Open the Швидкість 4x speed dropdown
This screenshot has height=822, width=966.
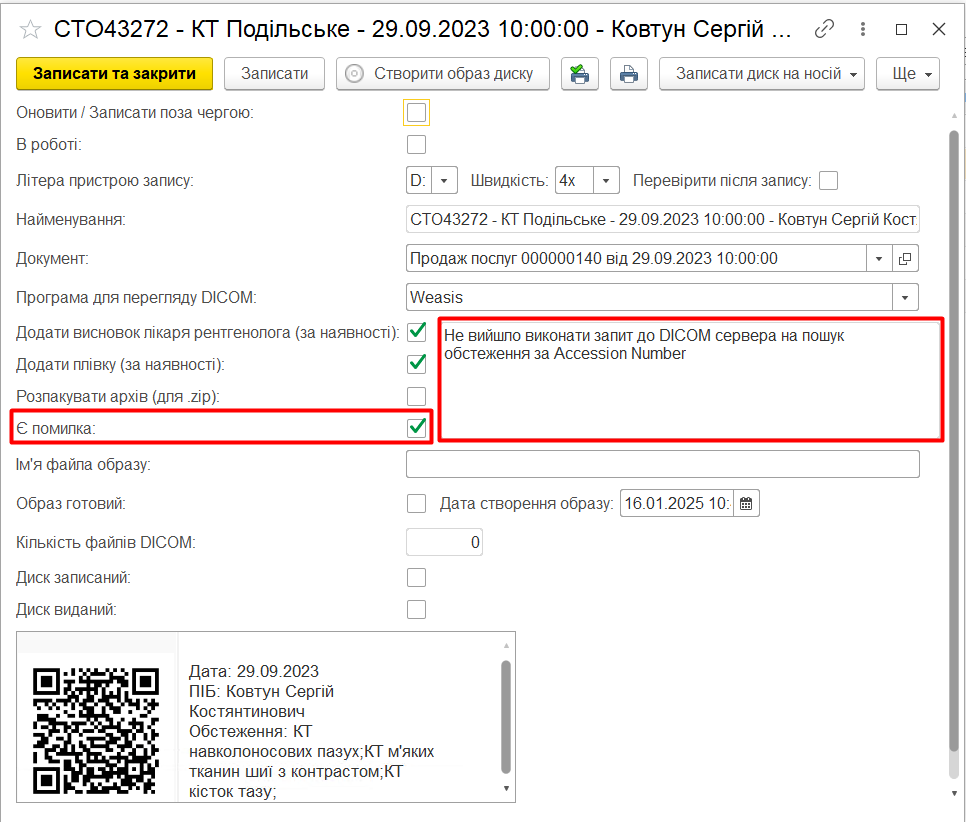(x=607, y=181)
